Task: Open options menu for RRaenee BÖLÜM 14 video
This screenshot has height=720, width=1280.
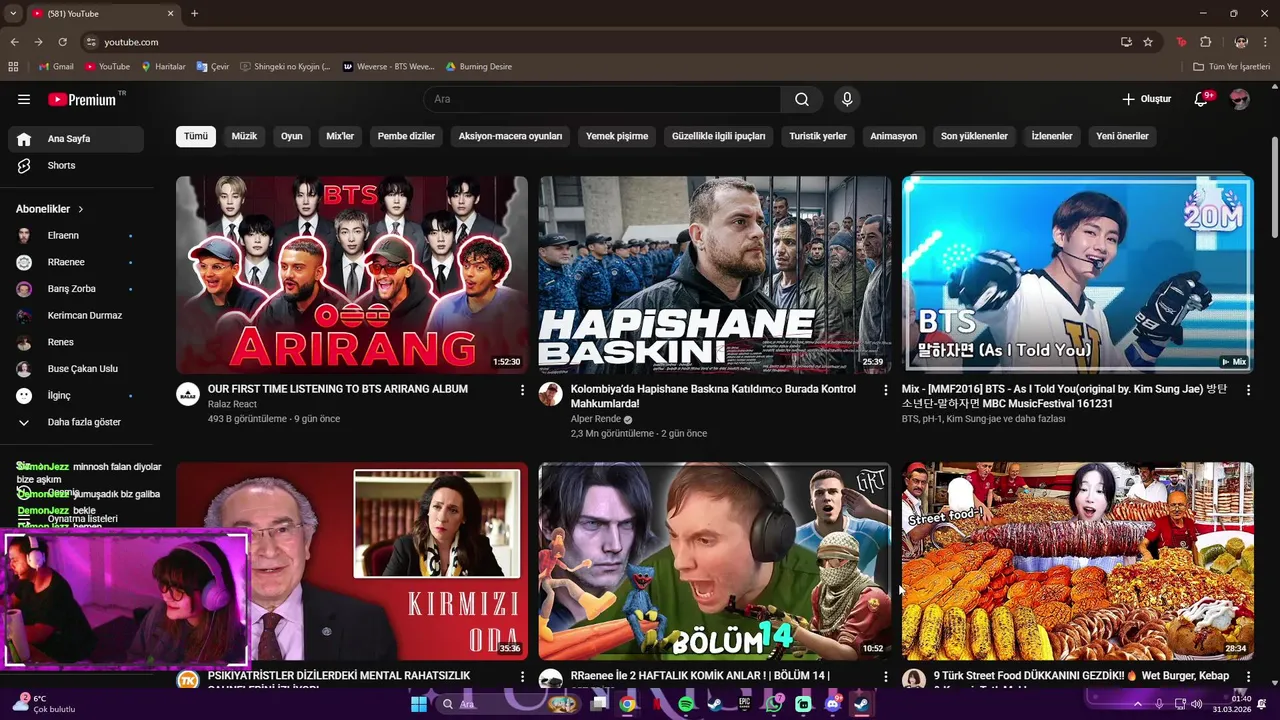Action: point(885,676)
